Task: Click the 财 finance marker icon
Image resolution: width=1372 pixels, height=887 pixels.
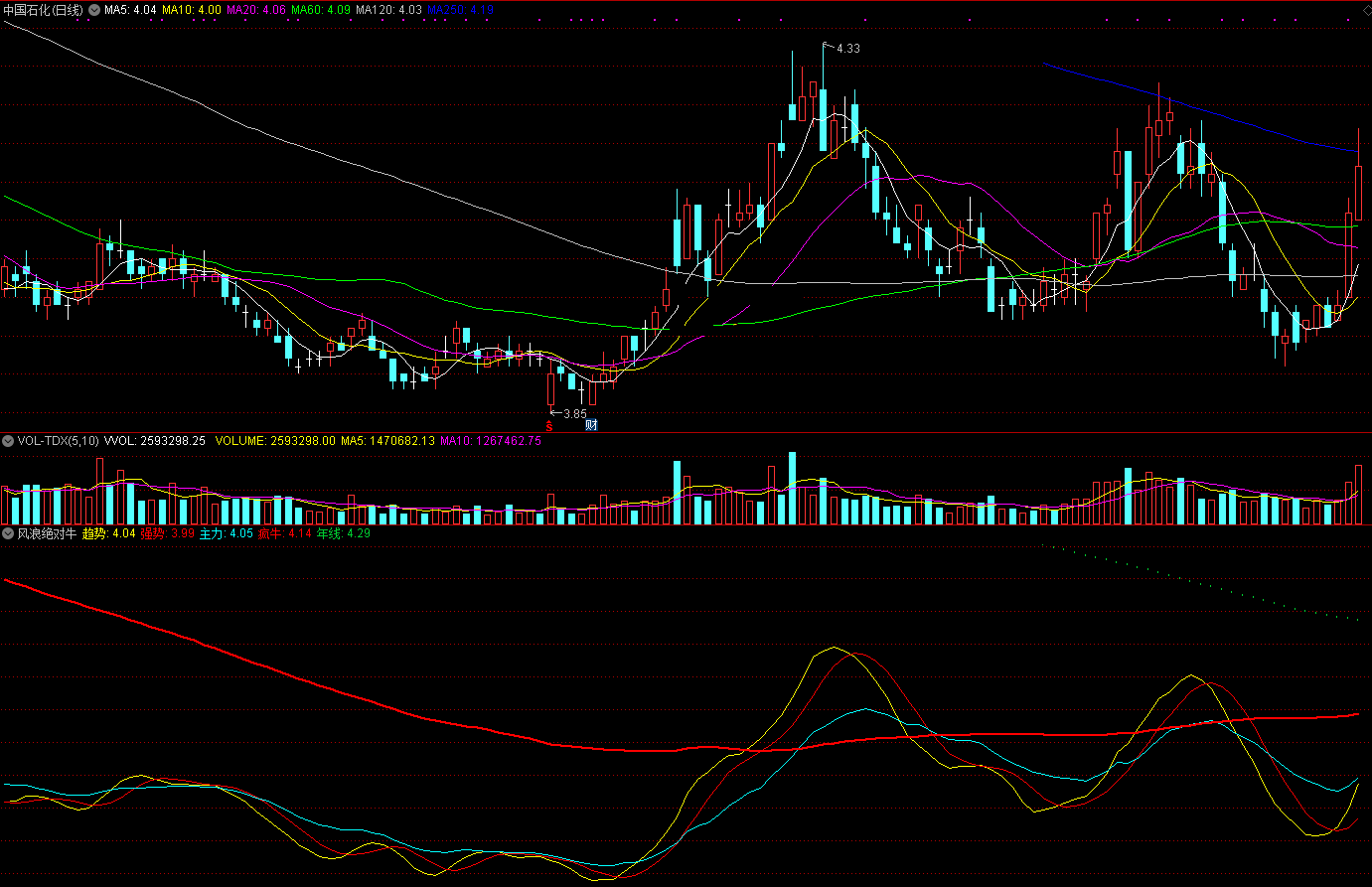Action: [591, 425]
